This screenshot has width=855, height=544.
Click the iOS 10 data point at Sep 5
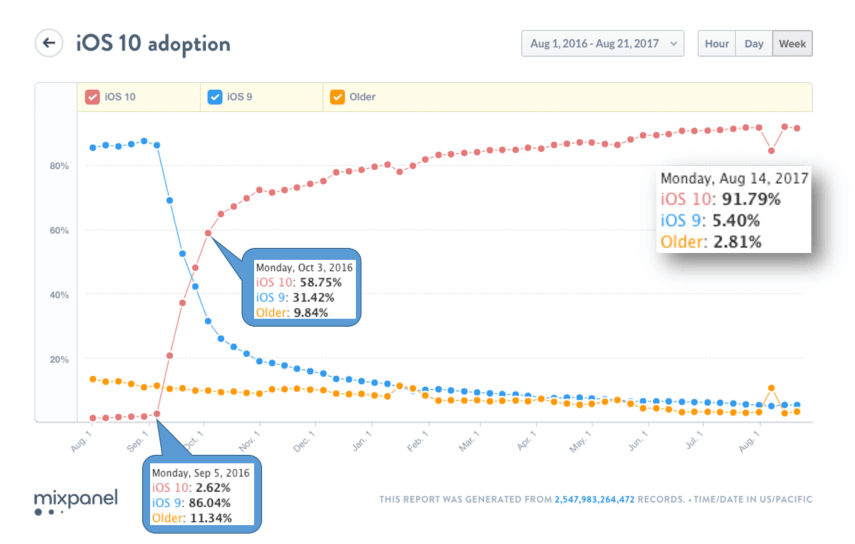(x=157, y=413)
